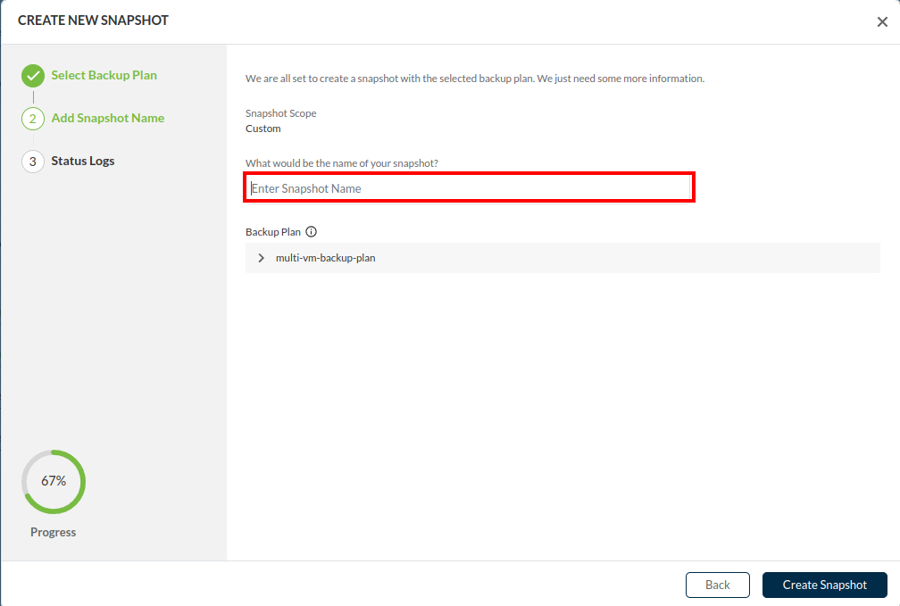The height and width of the screenshot is (606, 900).
Task: Click the step 3 number circle
Action: click(x=33, y=161)
